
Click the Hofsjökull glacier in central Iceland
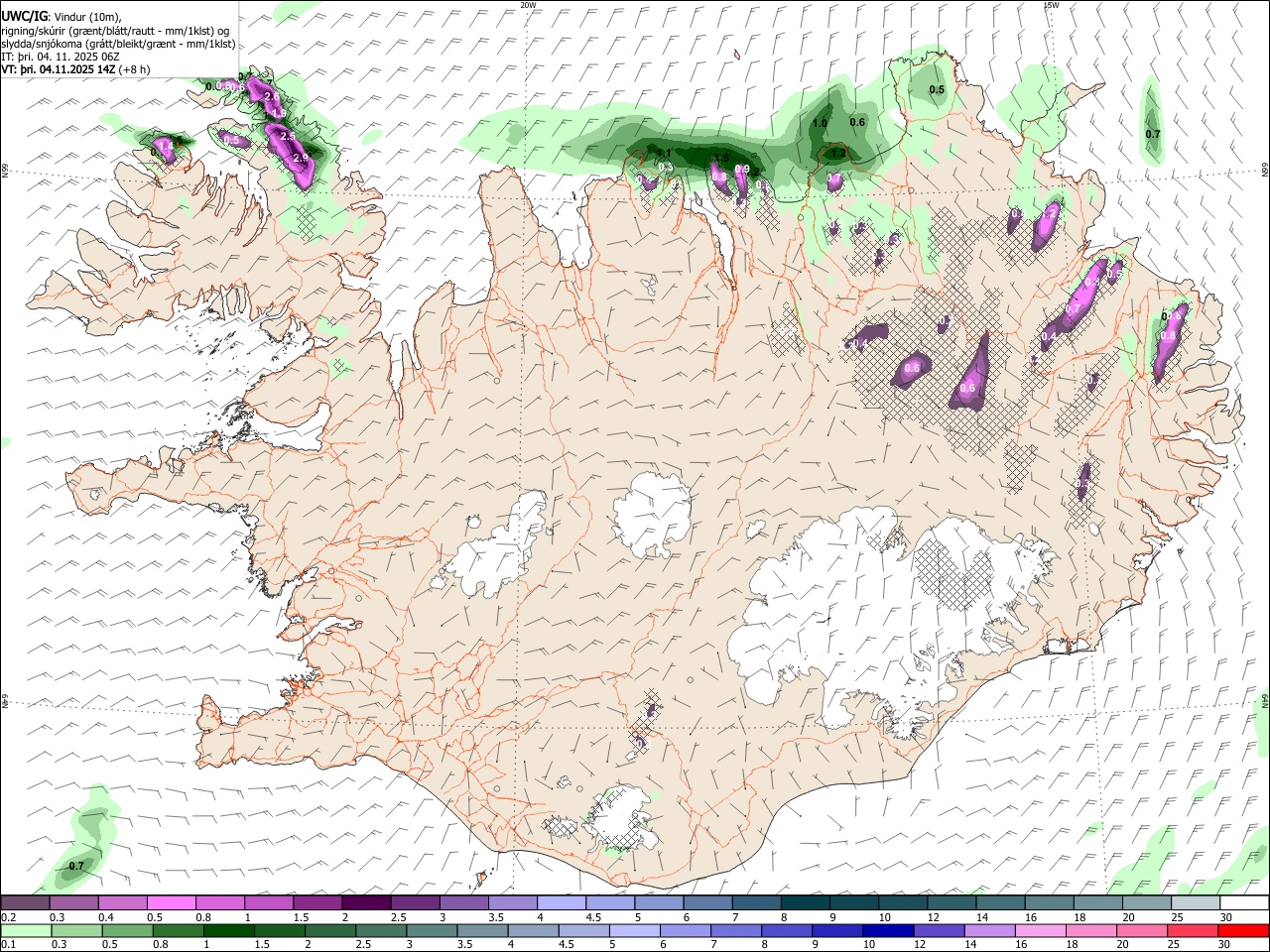(652, 513)
